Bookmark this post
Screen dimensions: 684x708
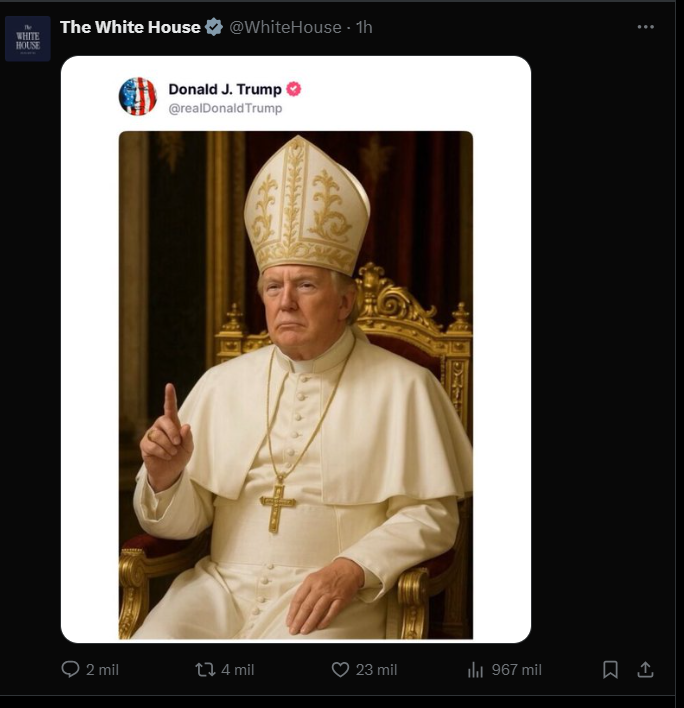pyautogui.click(x=610, y=670)
